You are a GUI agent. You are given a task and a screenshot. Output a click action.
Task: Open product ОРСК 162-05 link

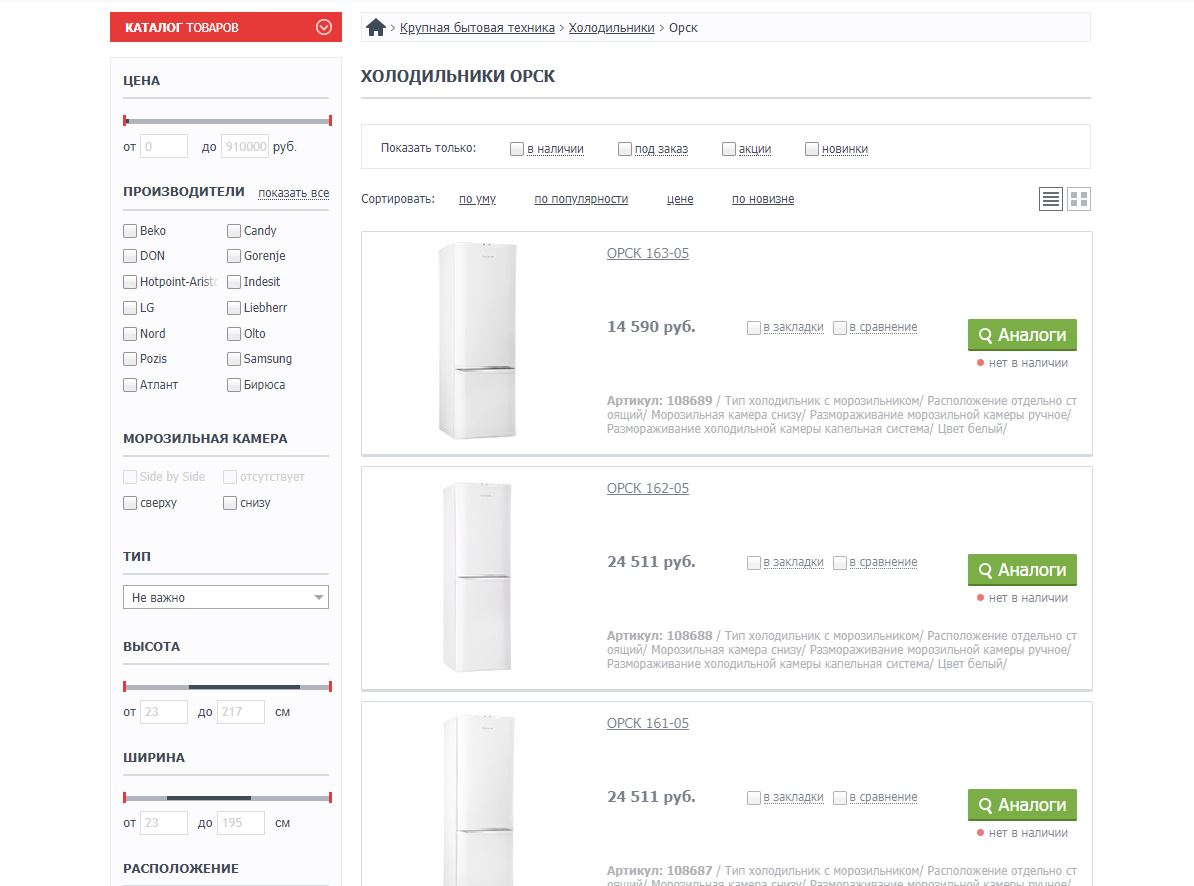(648, 488)
